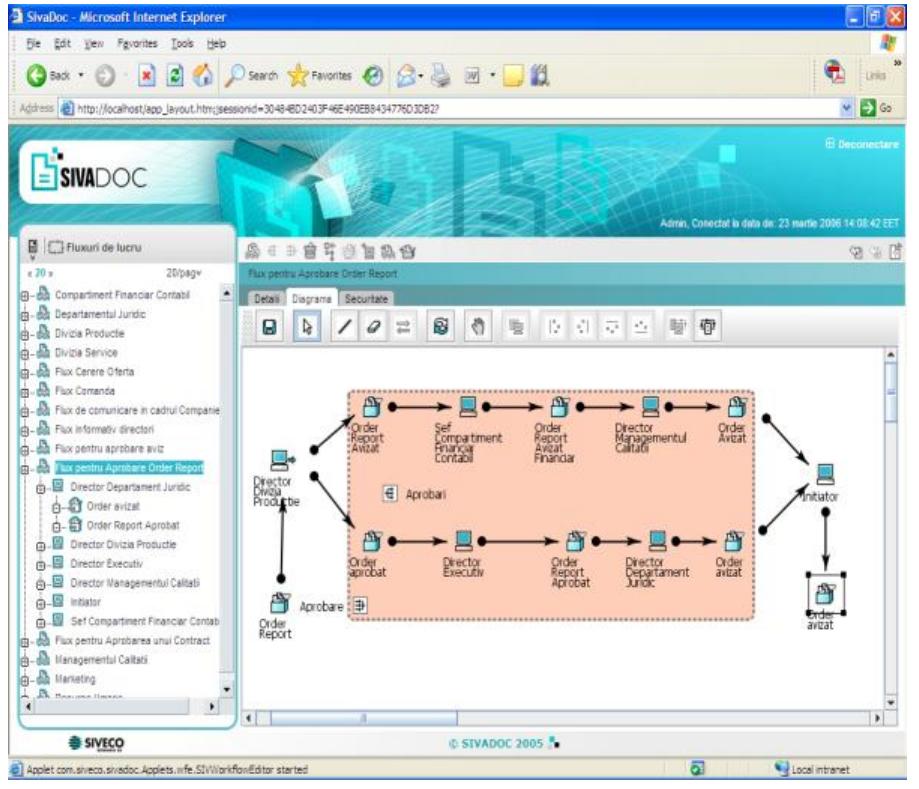
Task: Click the Aprobari group icon
Action: click(390, 494)
